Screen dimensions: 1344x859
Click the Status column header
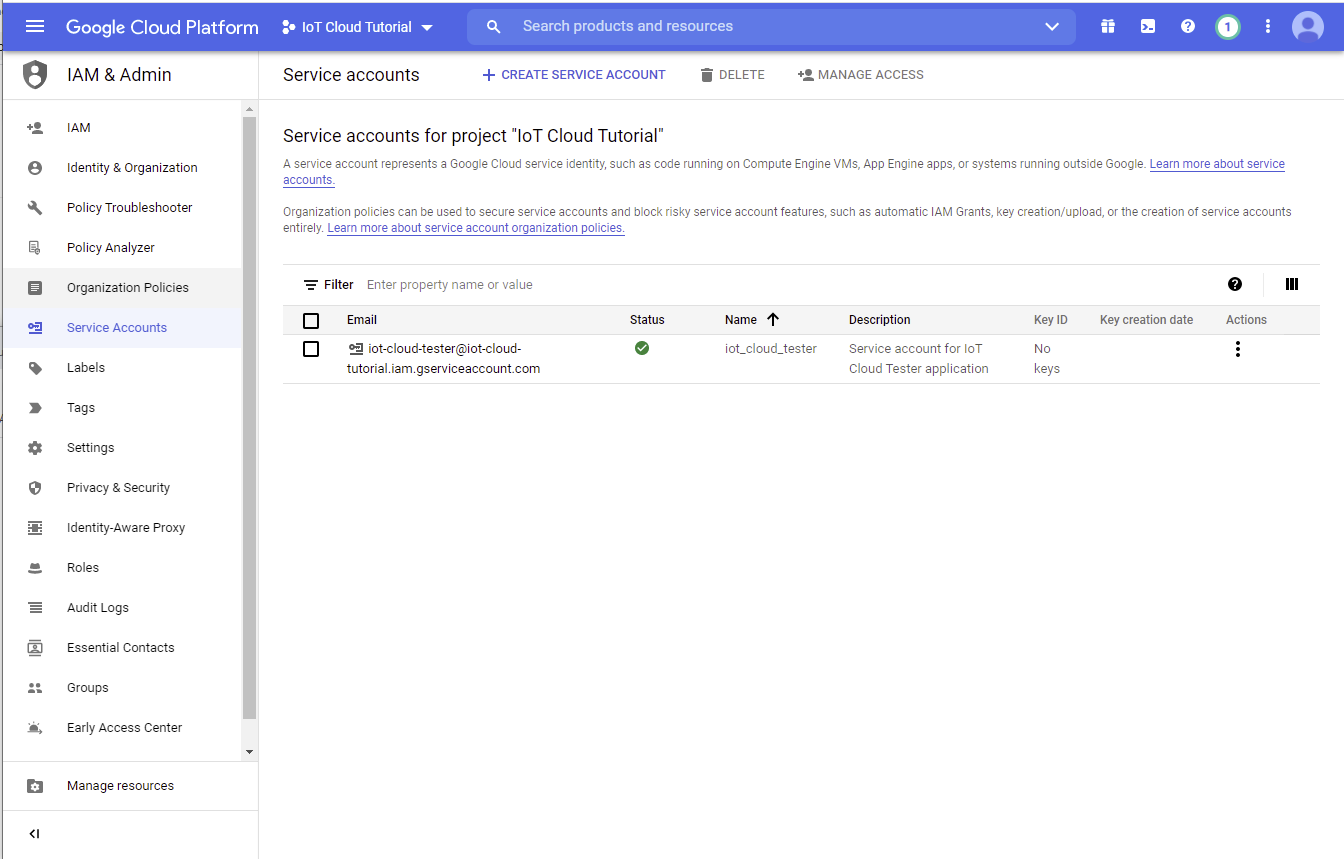(647, 320)
